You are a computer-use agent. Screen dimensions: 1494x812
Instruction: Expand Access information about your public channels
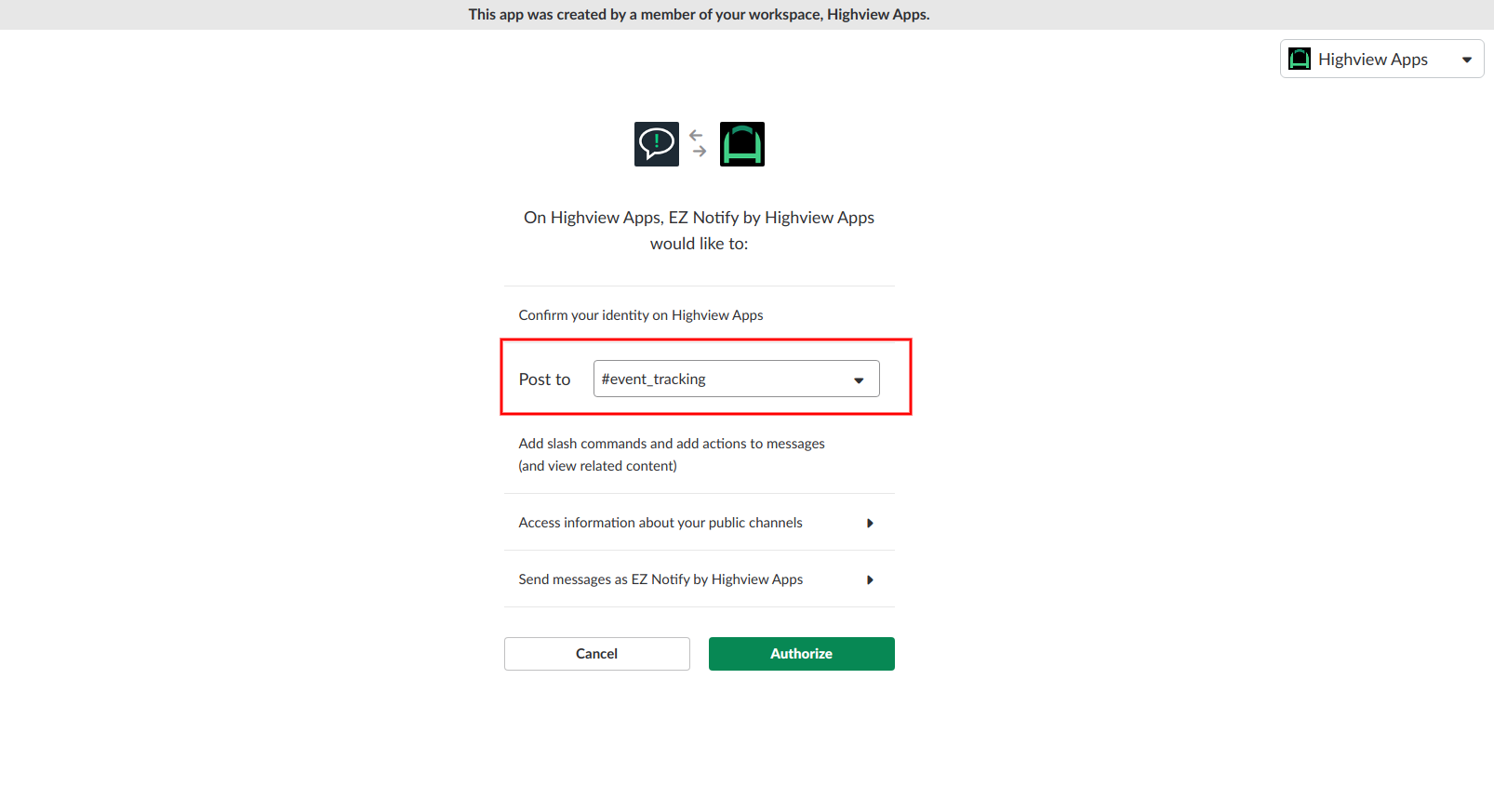(x=699, y=523)
